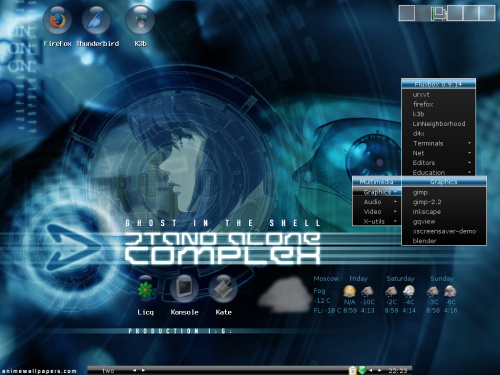Open the Video submenu under Multimedia

coord(377,212)
